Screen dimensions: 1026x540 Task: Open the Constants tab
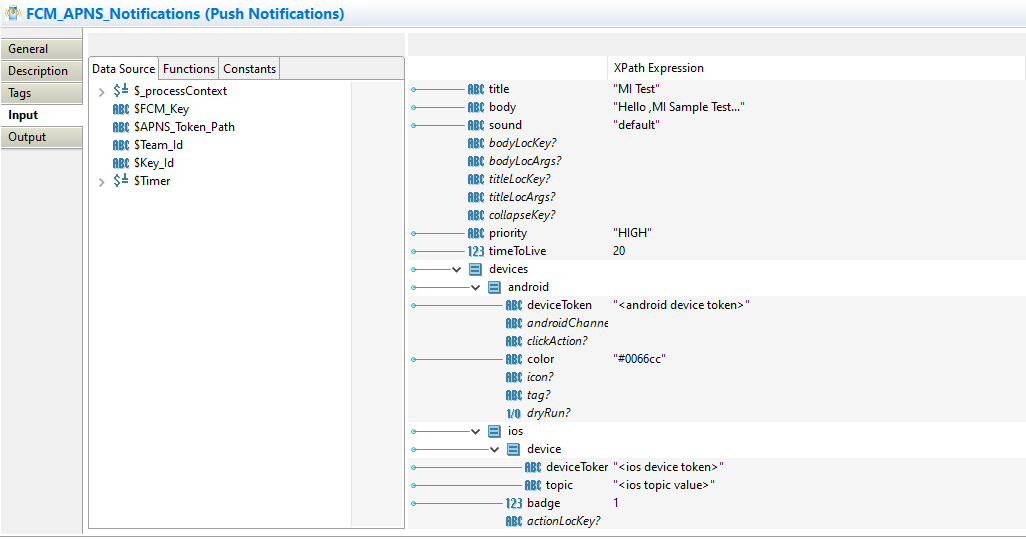[249, 69]
